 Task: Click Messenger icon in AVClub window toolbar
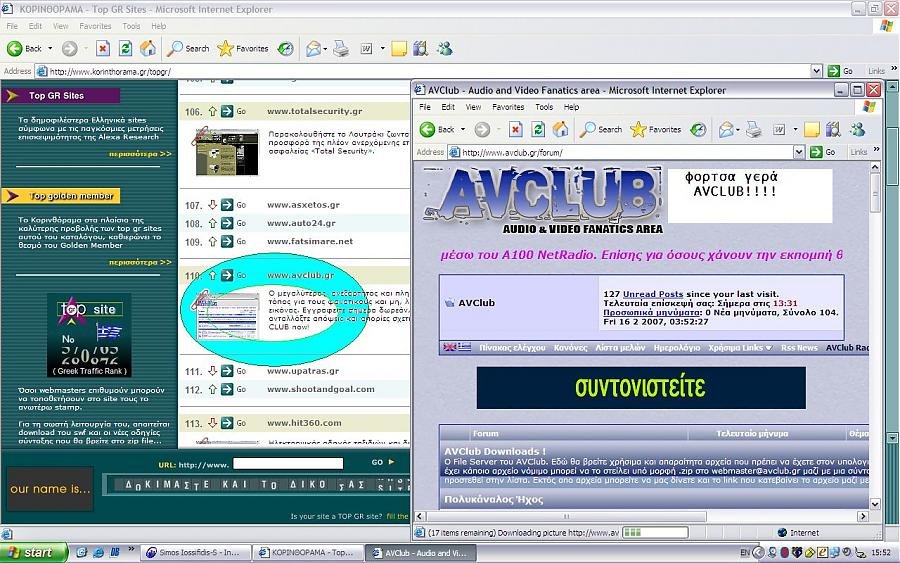tap(858, 130)
